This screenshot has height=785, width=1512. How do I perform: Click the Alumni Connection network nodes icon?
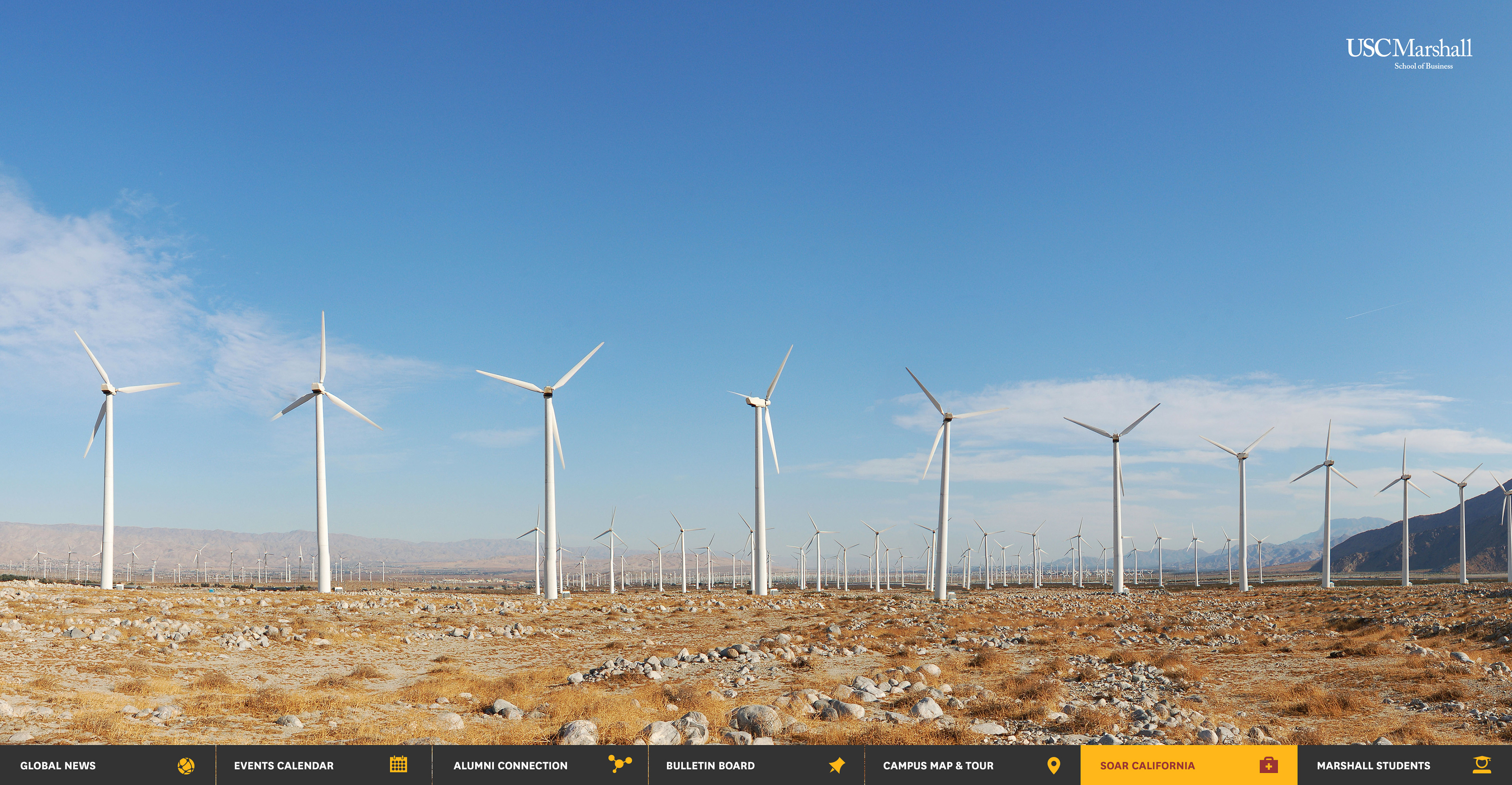tap(619, 763)
